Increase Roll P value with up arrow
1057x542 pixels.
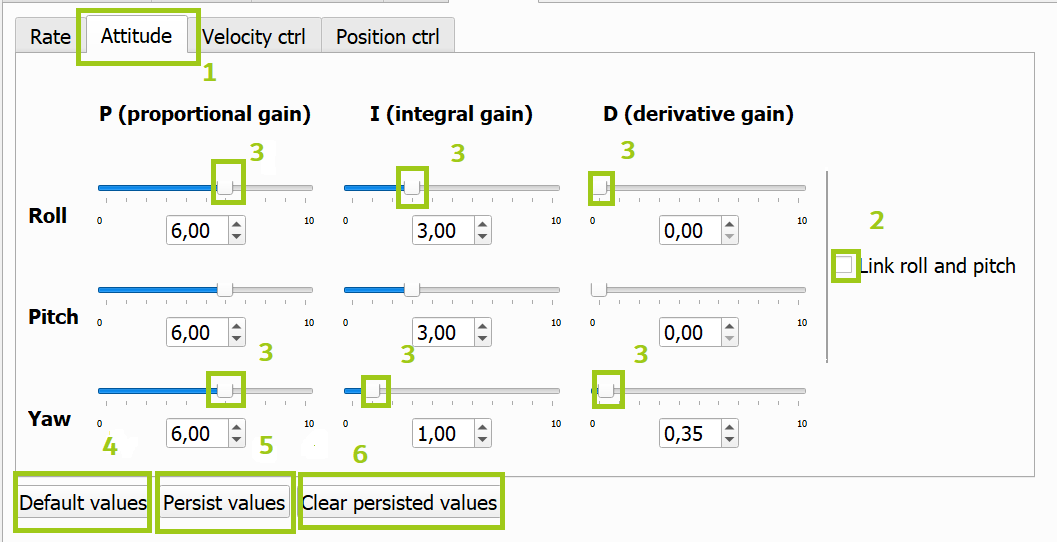(236, 225)
